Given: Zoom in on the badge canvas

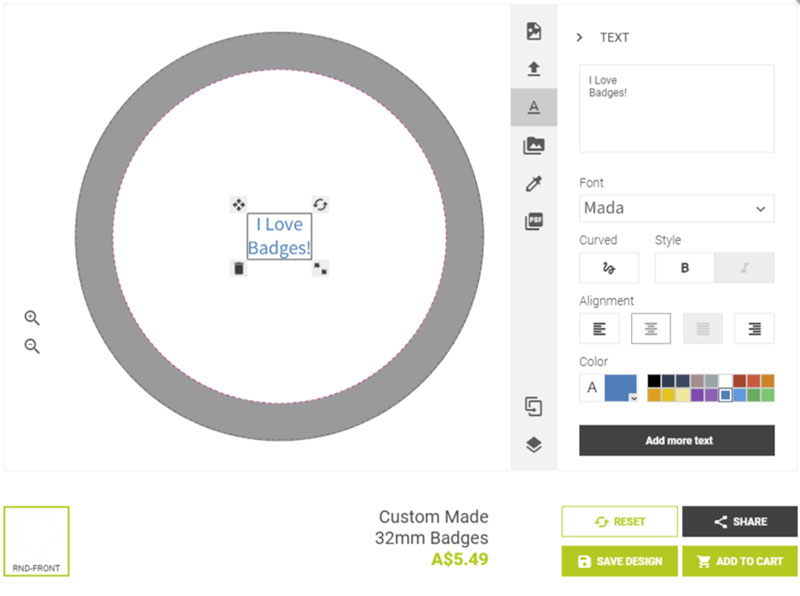Looking at the screenshot, I should pyautogui.click(x=32, y=318).
